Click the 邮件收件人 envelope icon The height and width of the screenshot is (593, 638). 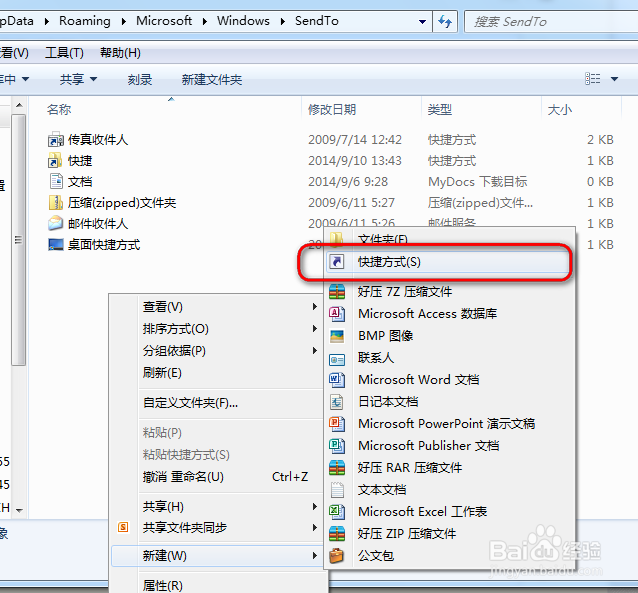point(56,223)
